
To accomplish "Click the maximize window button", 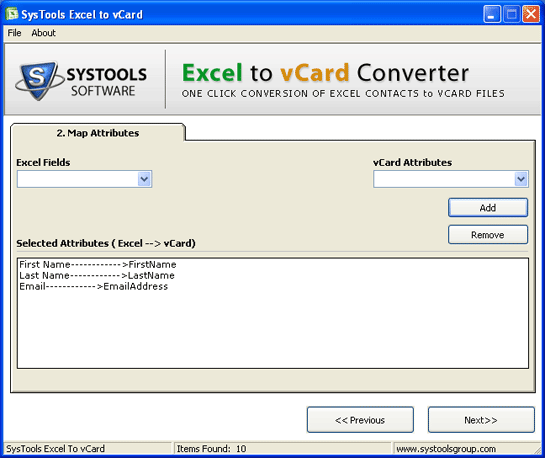I will tap(511, 15).
